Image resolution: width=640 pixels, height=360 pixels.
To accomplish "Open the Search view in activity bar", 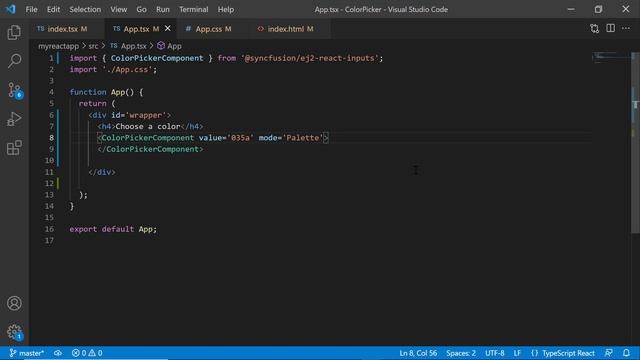I will (x=14, y=61).
